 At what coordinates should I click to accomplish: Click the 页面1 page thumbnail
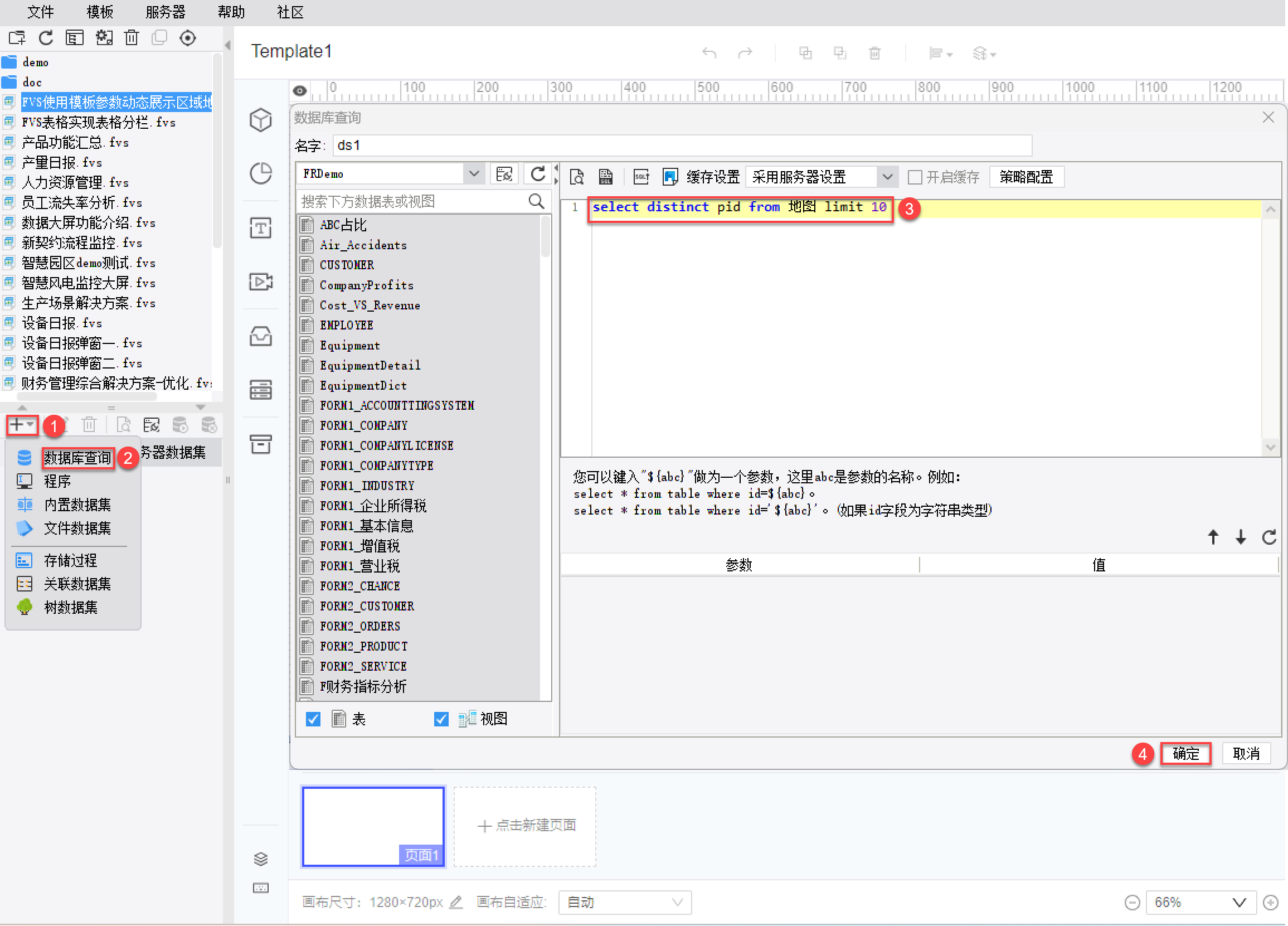373,826
